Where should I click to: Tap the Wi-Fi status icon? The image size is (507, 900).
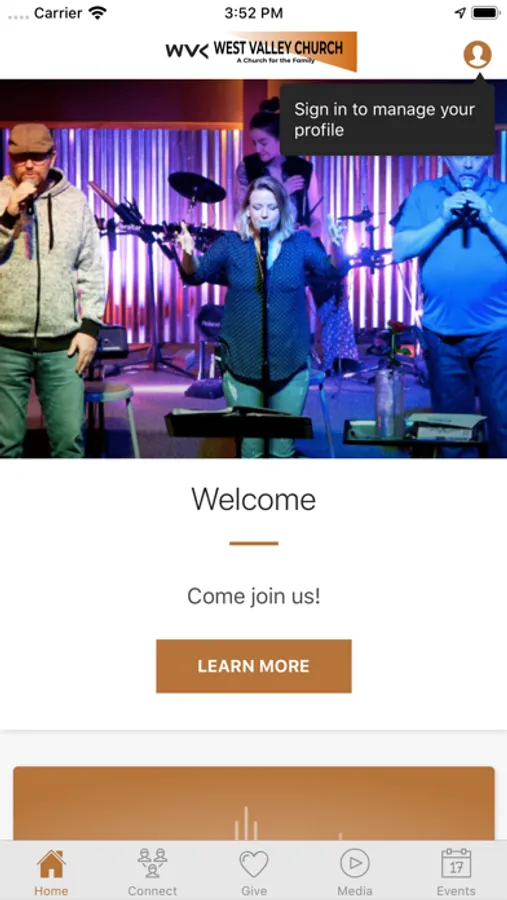point(98,13)
